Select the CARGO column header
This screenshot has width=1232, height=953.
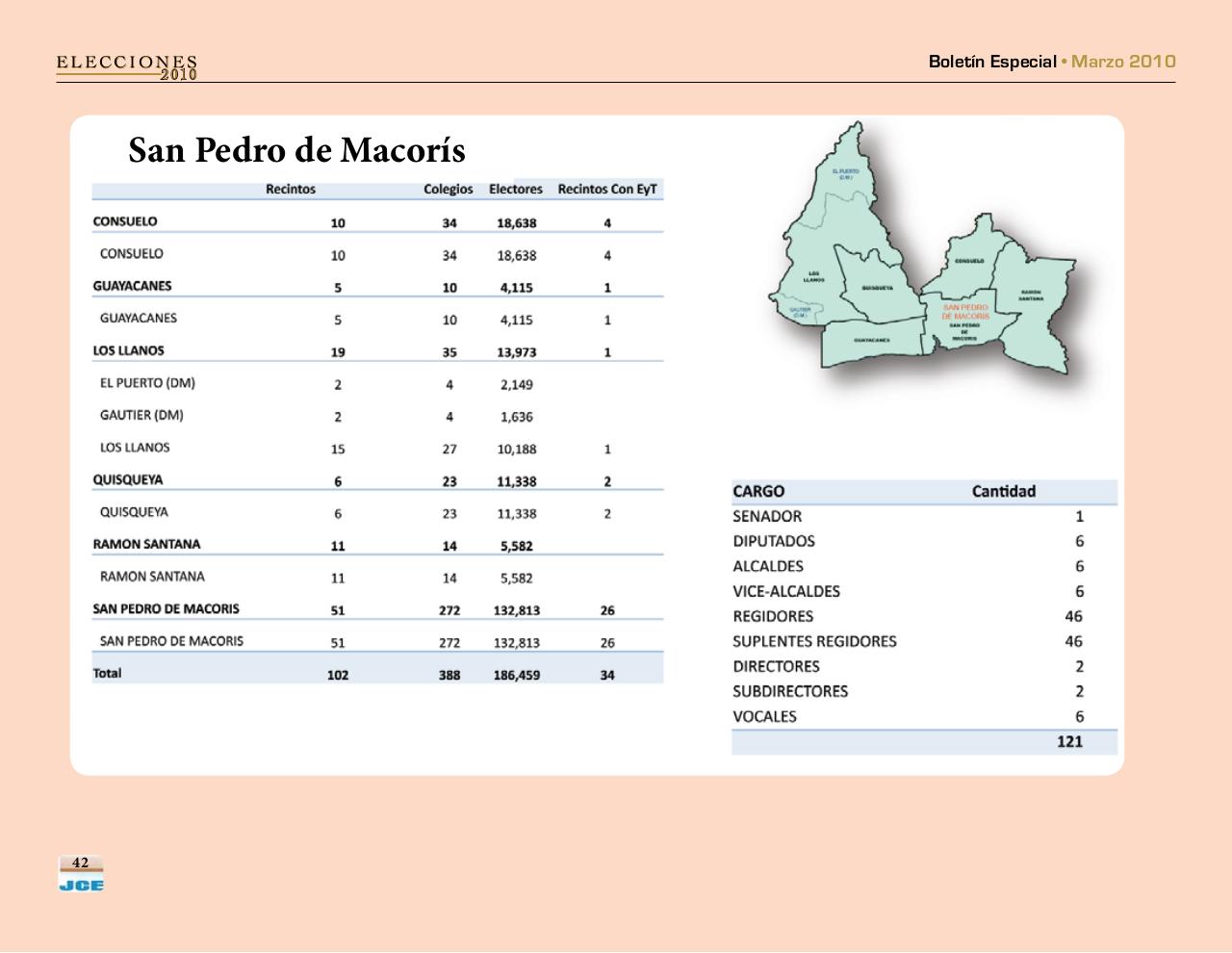pyautogui.click(x=759, y=491)
